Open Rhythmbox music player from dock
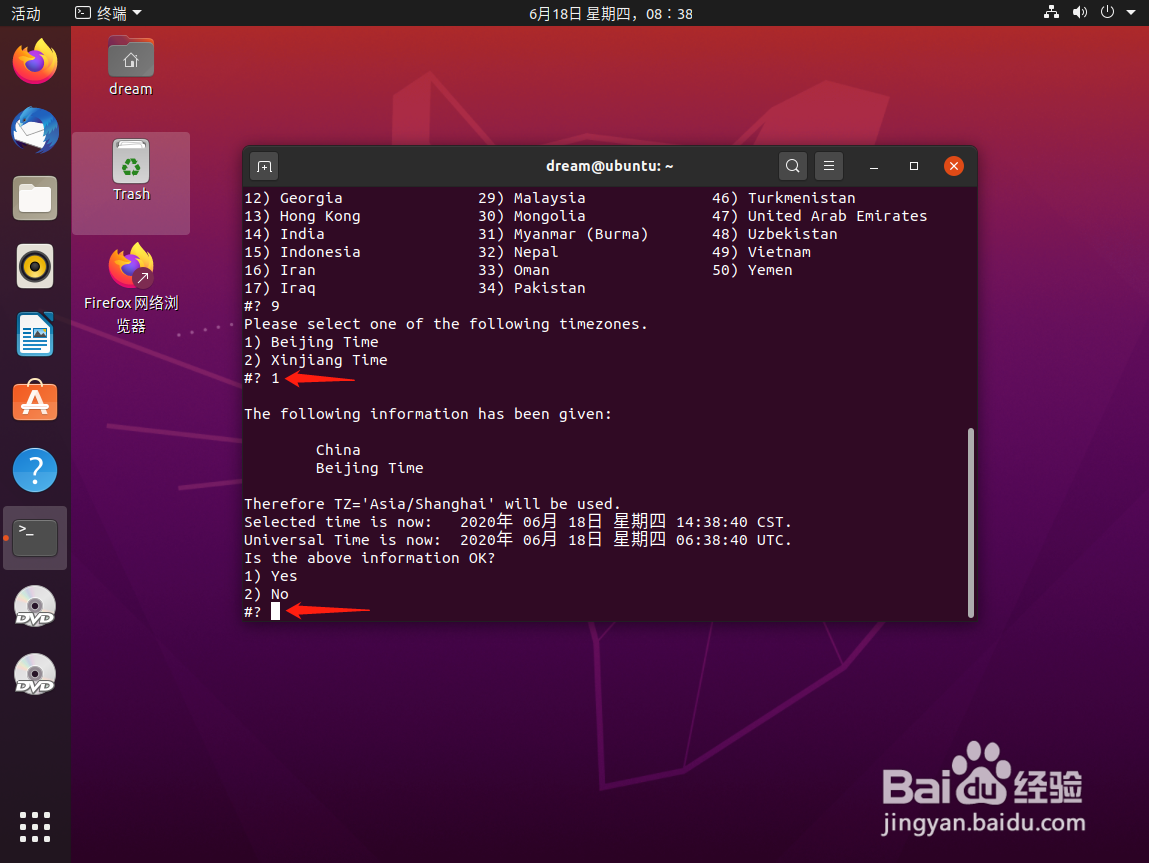Image resolution: width=1149 pixels, height=863 pixels. pyautogui.click(x=34, y=266)
